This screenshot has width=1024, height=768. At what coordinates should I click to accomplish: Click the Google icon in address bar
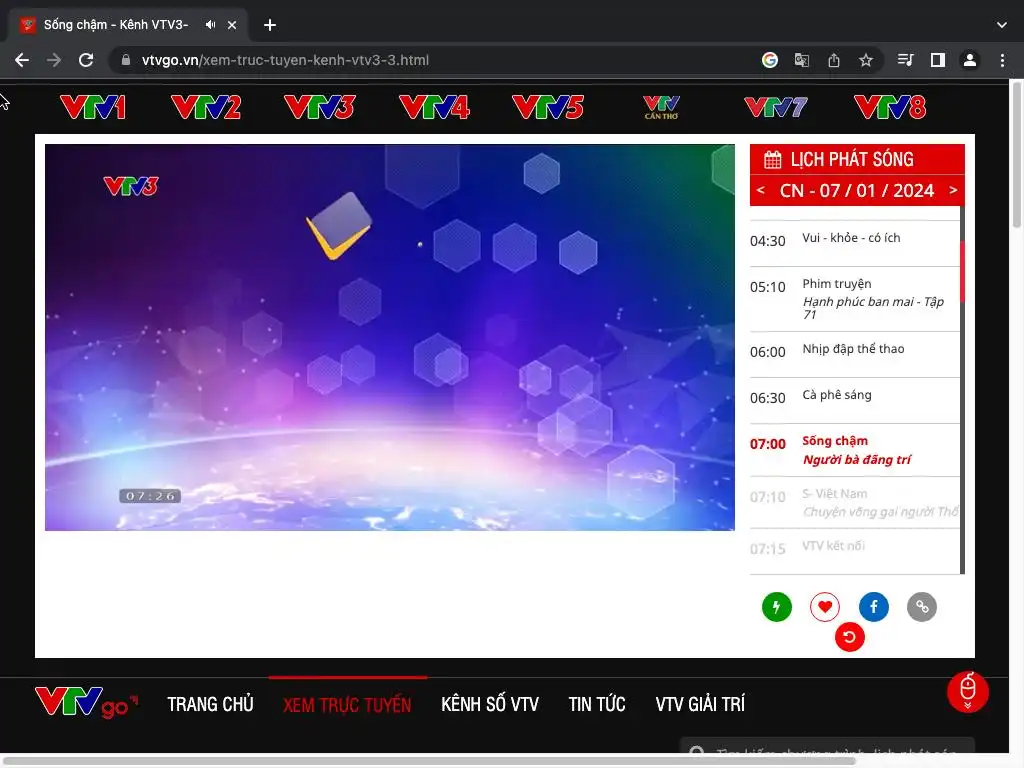[770, 60]
